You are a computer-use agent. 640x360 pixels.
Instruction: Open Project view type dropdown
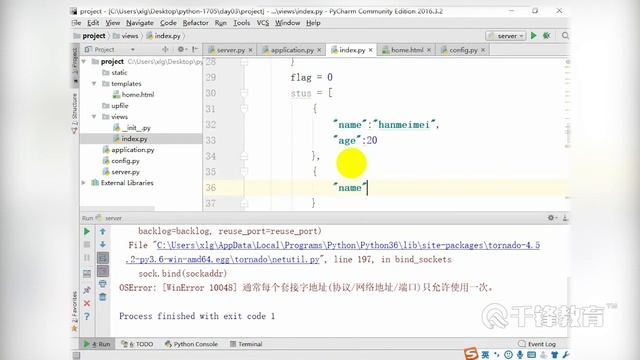click(x=132, y=49)
